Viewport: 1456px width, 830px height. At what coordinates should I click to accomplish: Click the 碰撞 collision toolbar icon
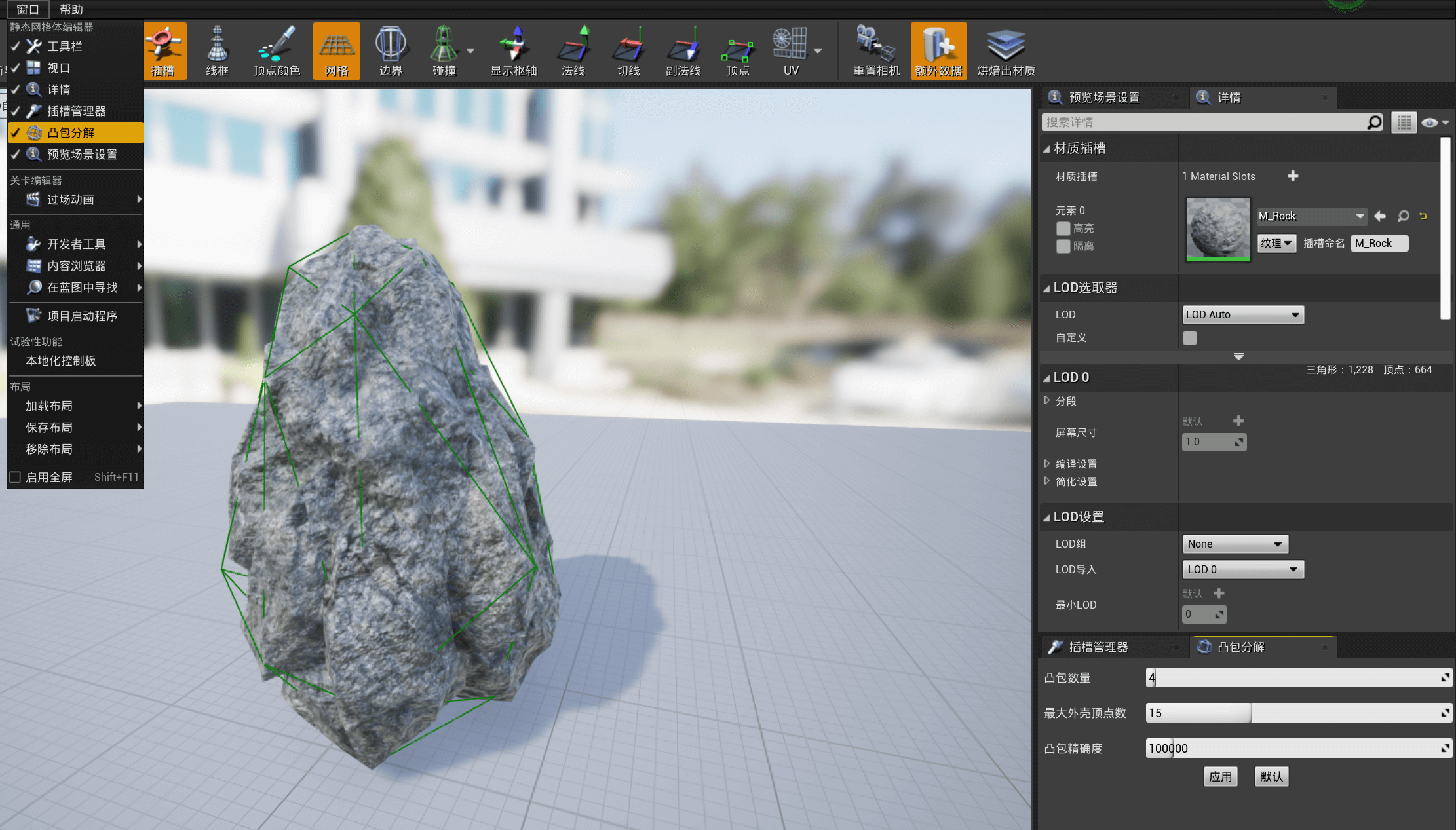point(444,51)
